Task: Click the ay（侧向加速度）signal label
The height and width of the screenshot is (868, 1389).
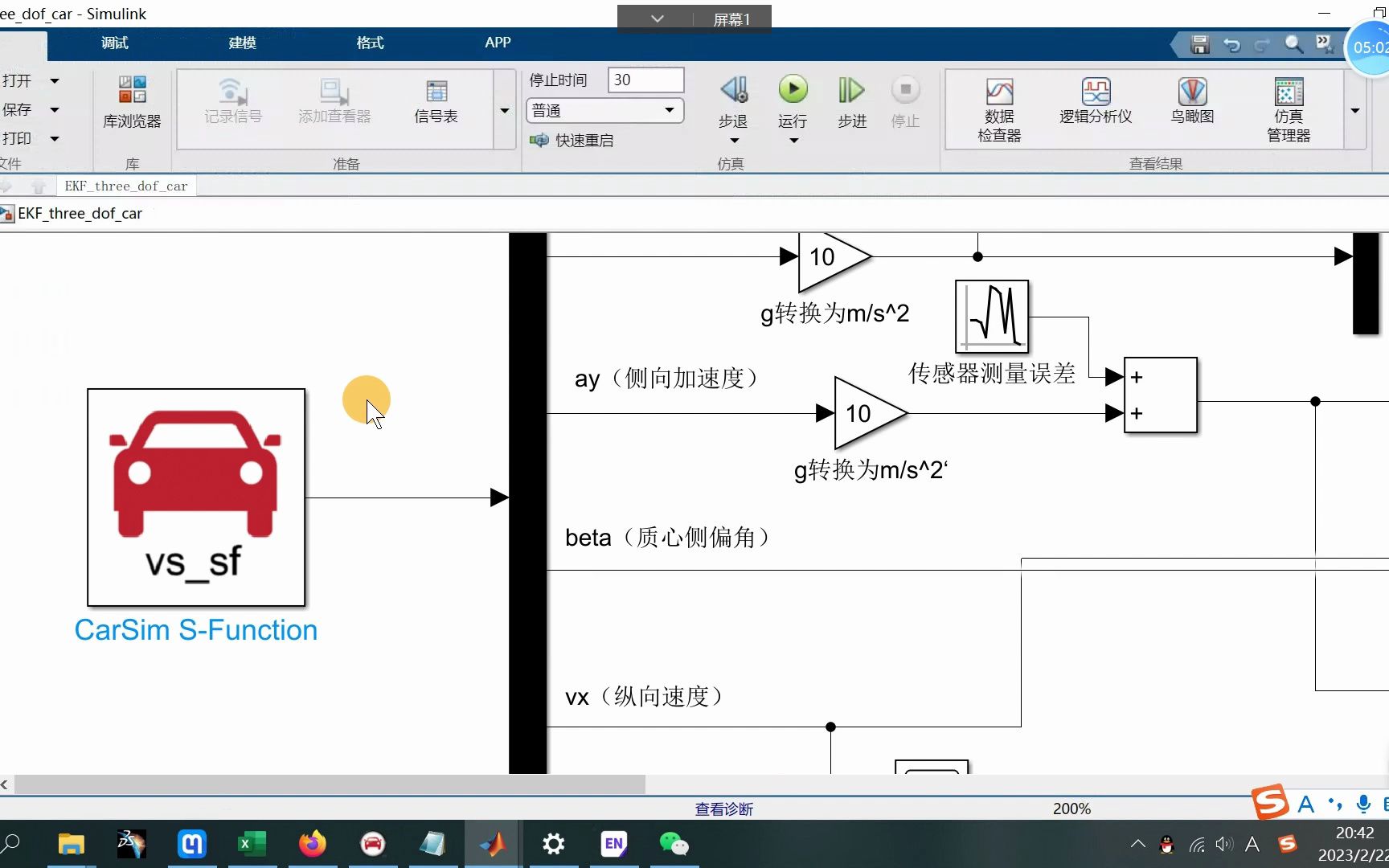Action: (x=668, y=379)
